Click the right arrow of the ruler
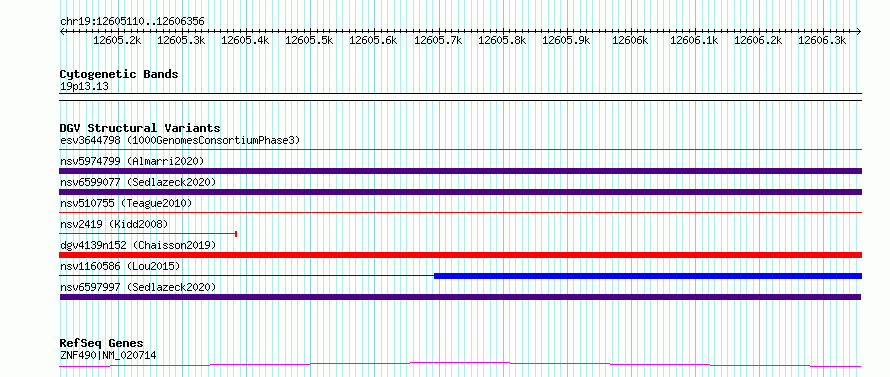Viewport: 890px width, 377px height. 859,31
